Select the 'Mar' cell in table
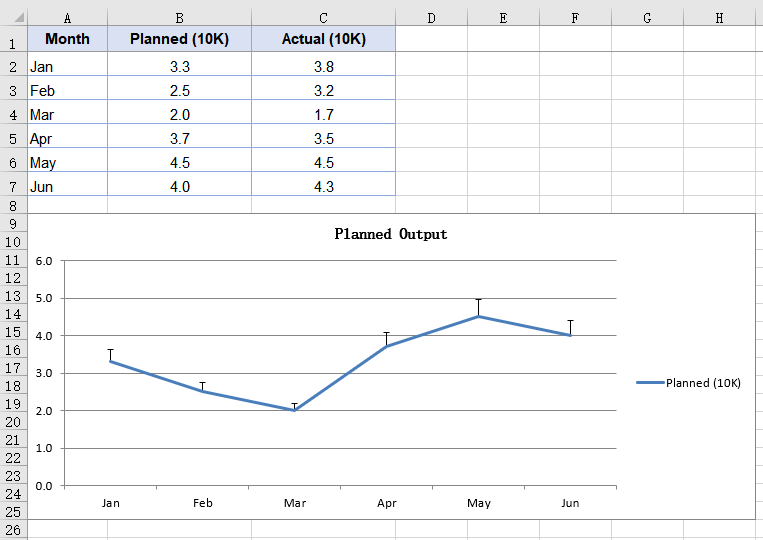The image size is (763, 540). [x=68, y=112]
